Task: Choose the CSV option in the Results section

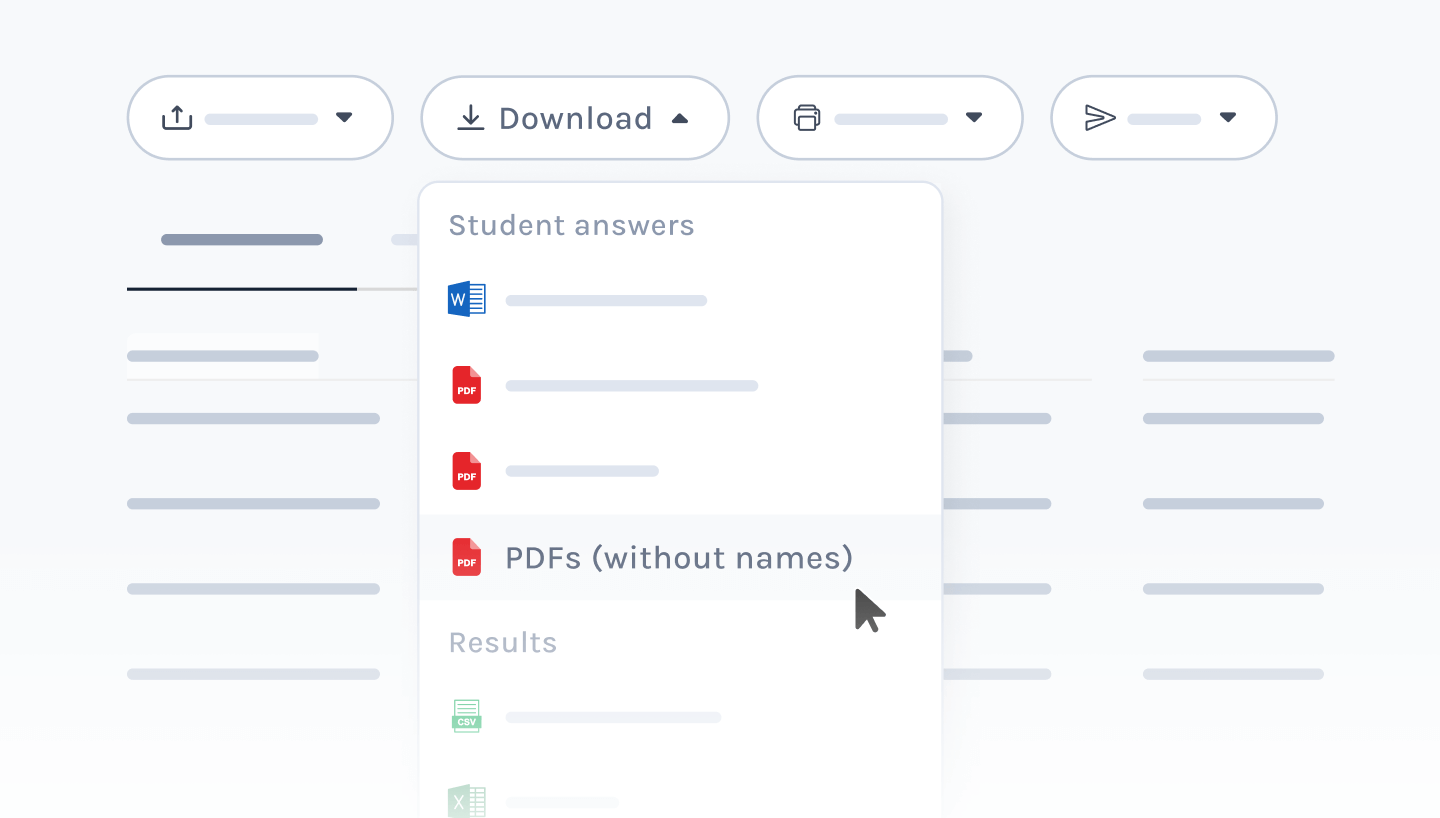Action: pyautogui.click(x=613, y=717)
